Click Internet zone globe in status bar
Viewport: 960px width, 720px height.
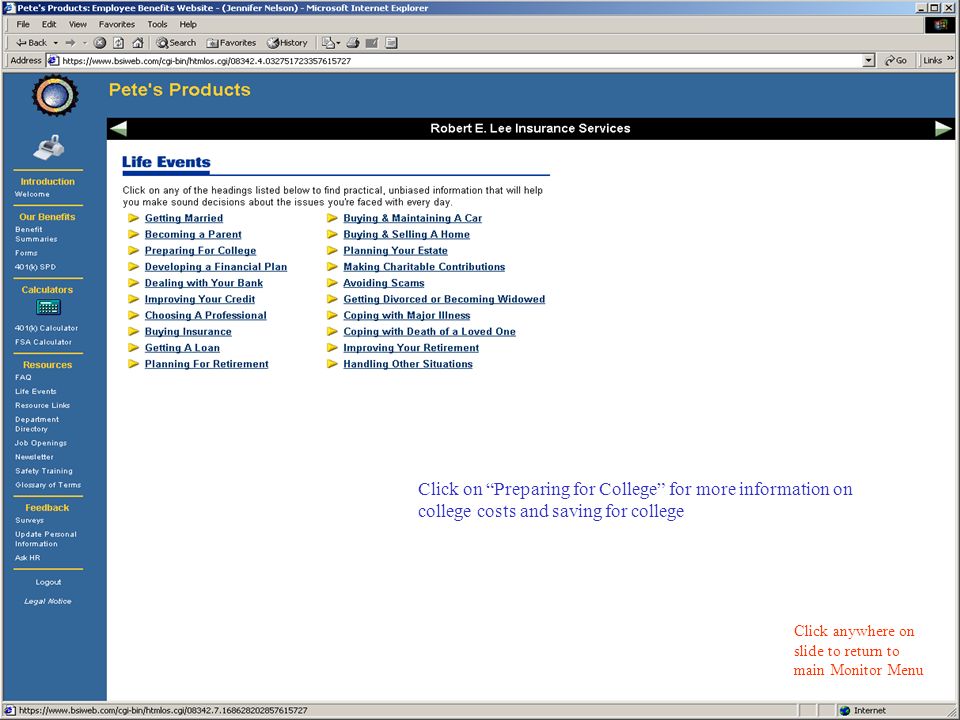click(845, 711)
